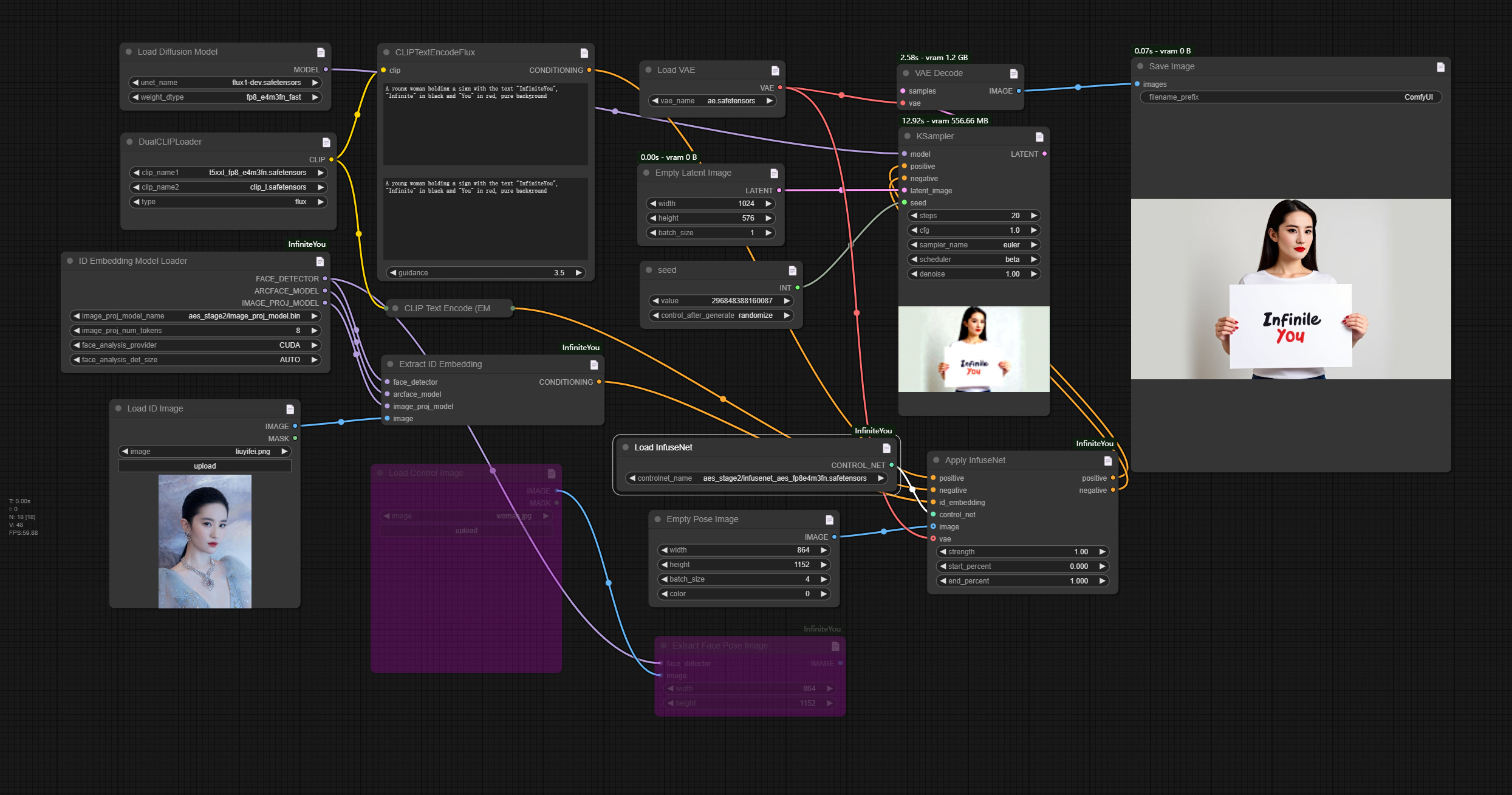This screenshot has width=1512, height=795.
Task: Open the scheduler beta selector
Action: coord(974,260)
